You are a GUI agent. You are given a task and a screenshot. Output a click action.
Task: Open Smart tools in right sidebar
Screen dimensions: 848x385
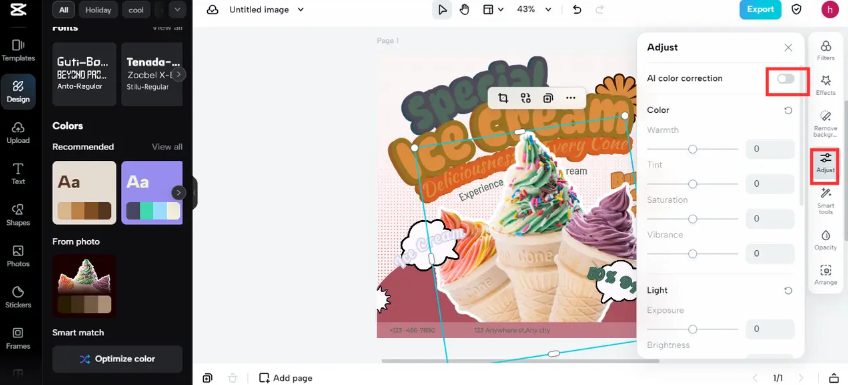click(x=825, y=201)
